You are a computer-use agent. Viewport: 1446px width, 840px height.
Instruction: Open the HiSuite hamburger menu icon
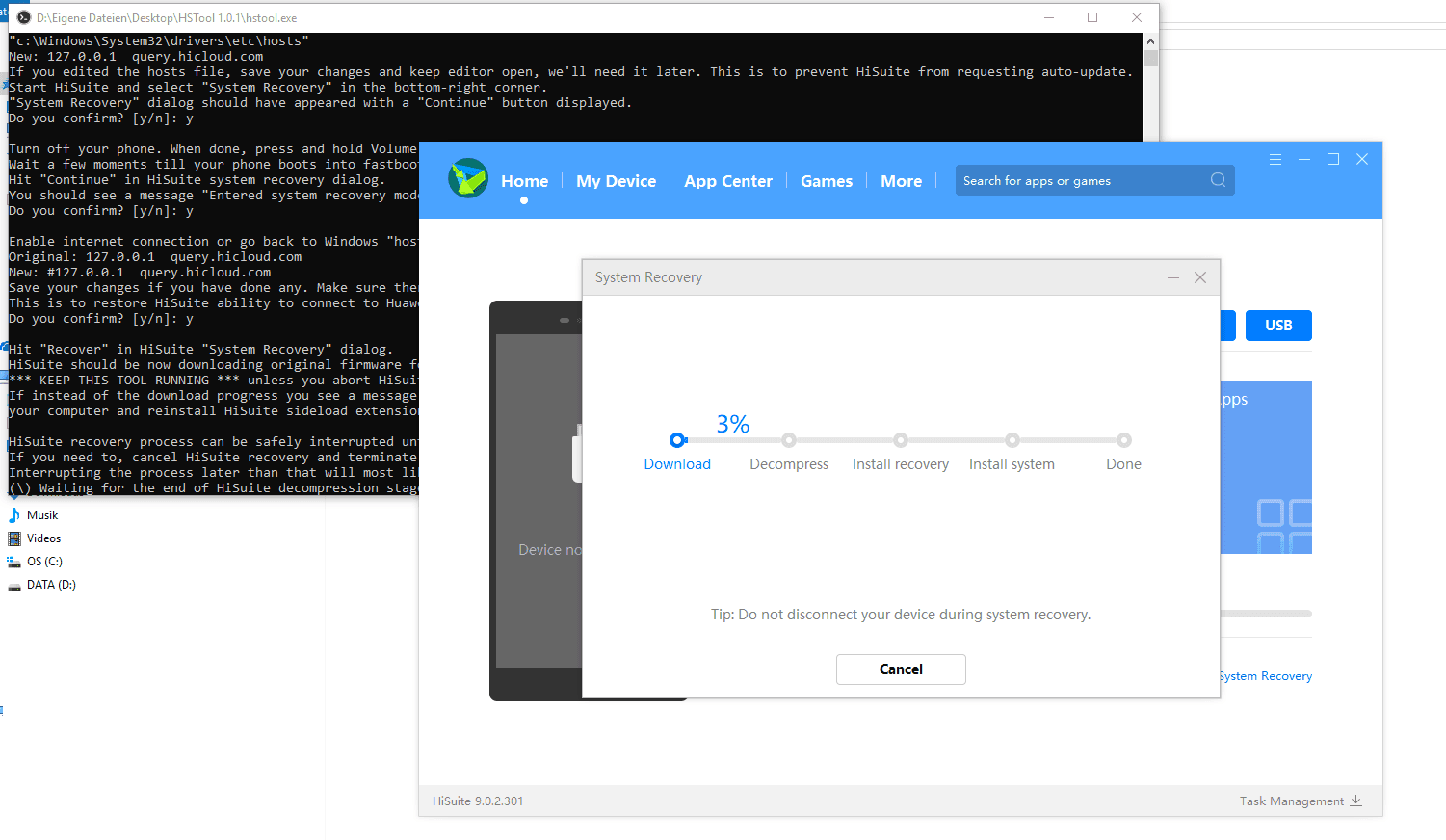point(1275,160)
